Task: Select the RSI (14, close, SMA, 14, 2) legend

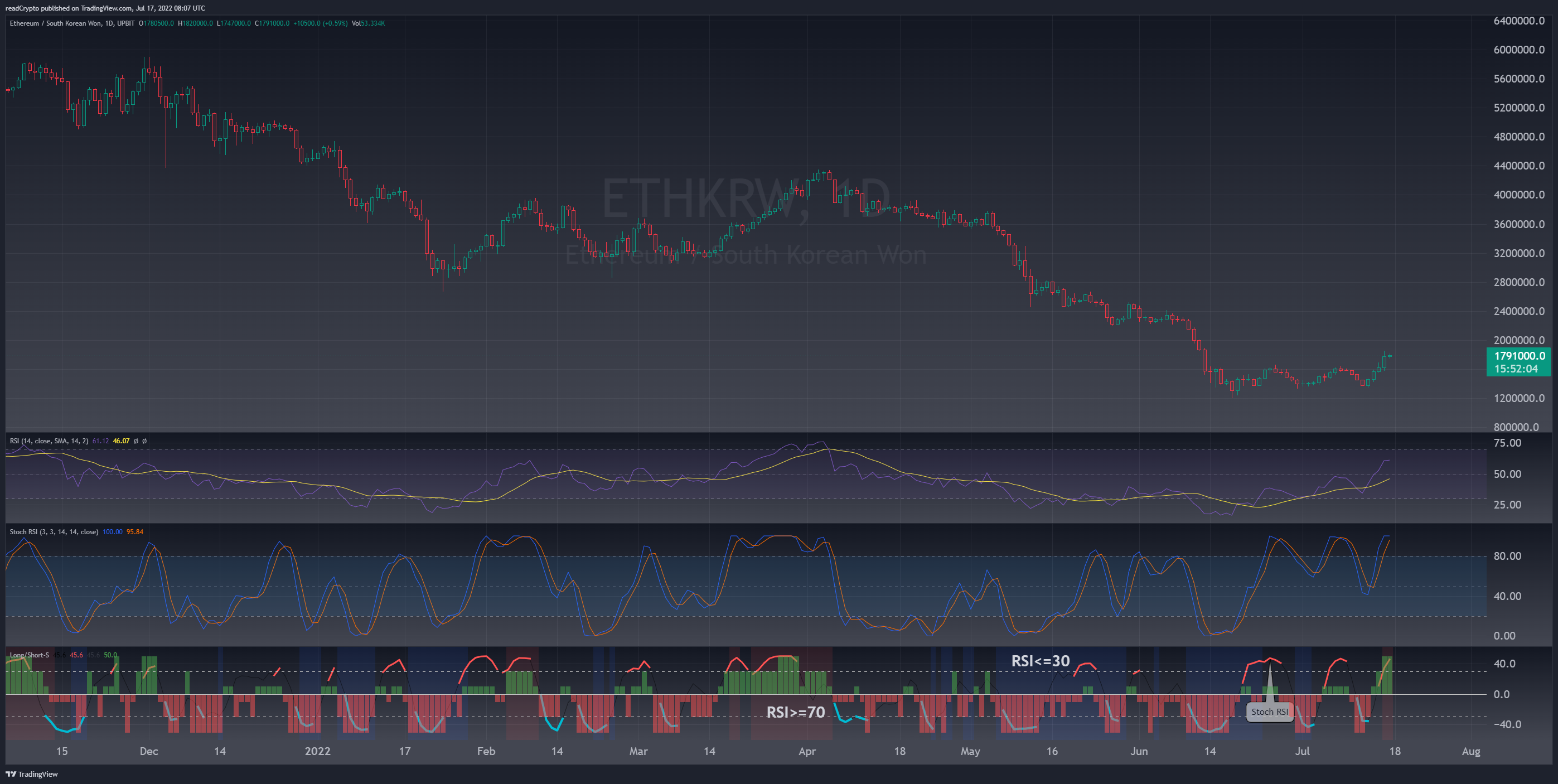Action: (x=49, y=441)
